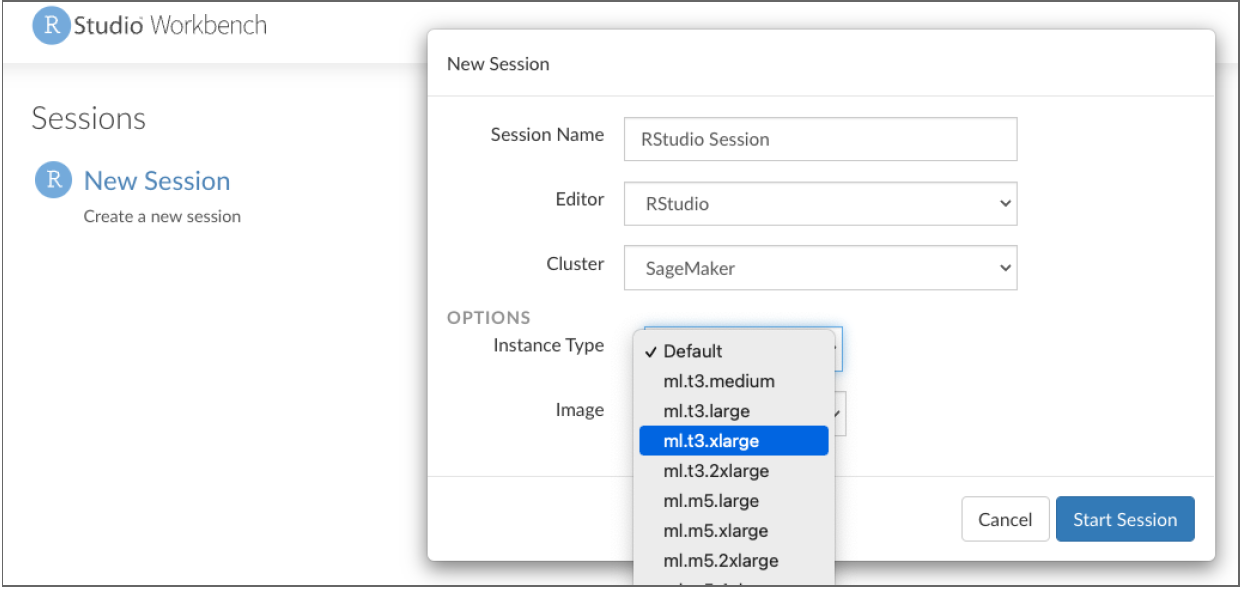Pick the ml.t3.large instance type

pos(706,411)
